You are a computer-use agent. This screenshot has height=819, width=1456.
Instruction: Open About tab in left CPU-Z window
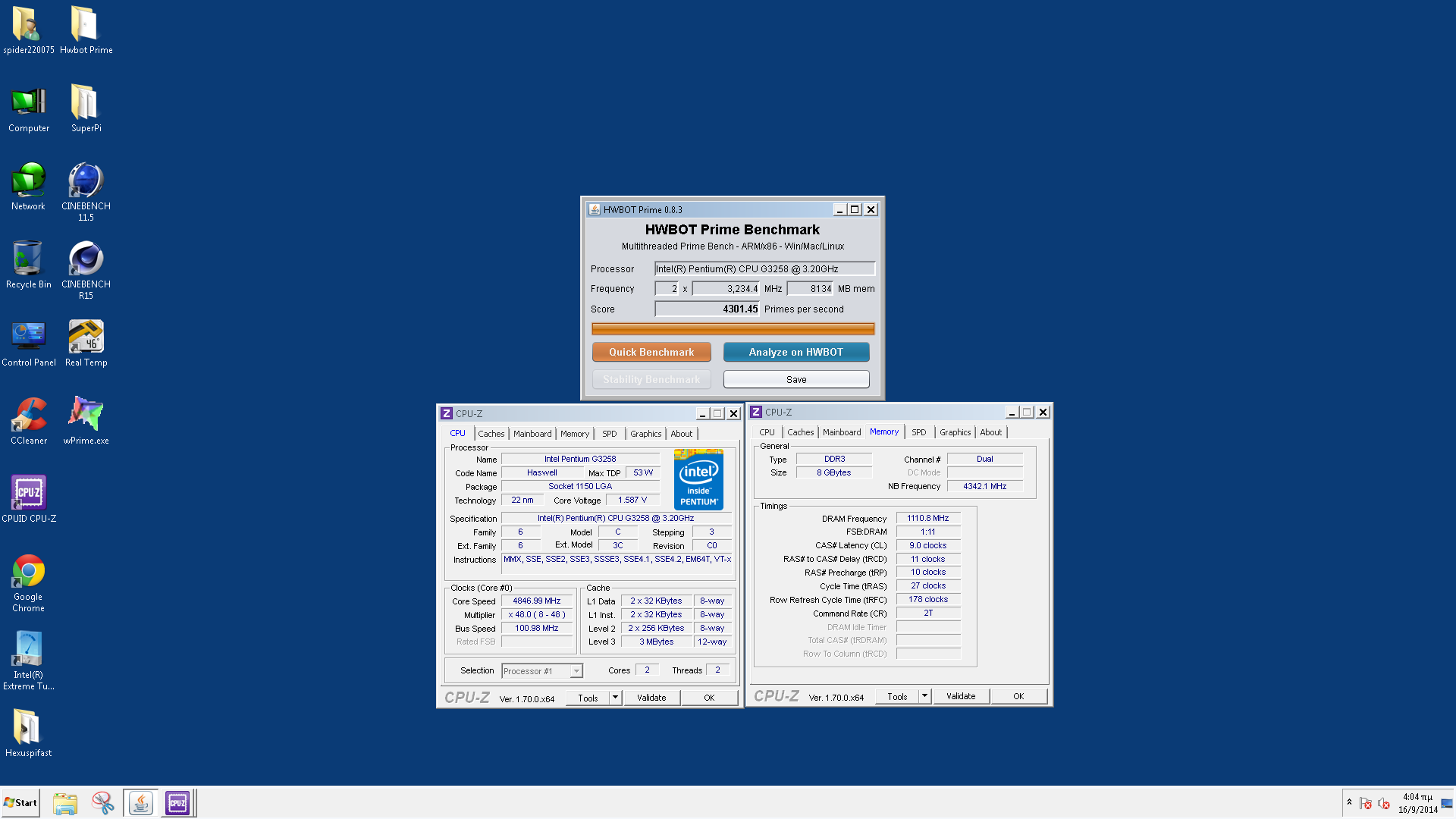(681, 434)
